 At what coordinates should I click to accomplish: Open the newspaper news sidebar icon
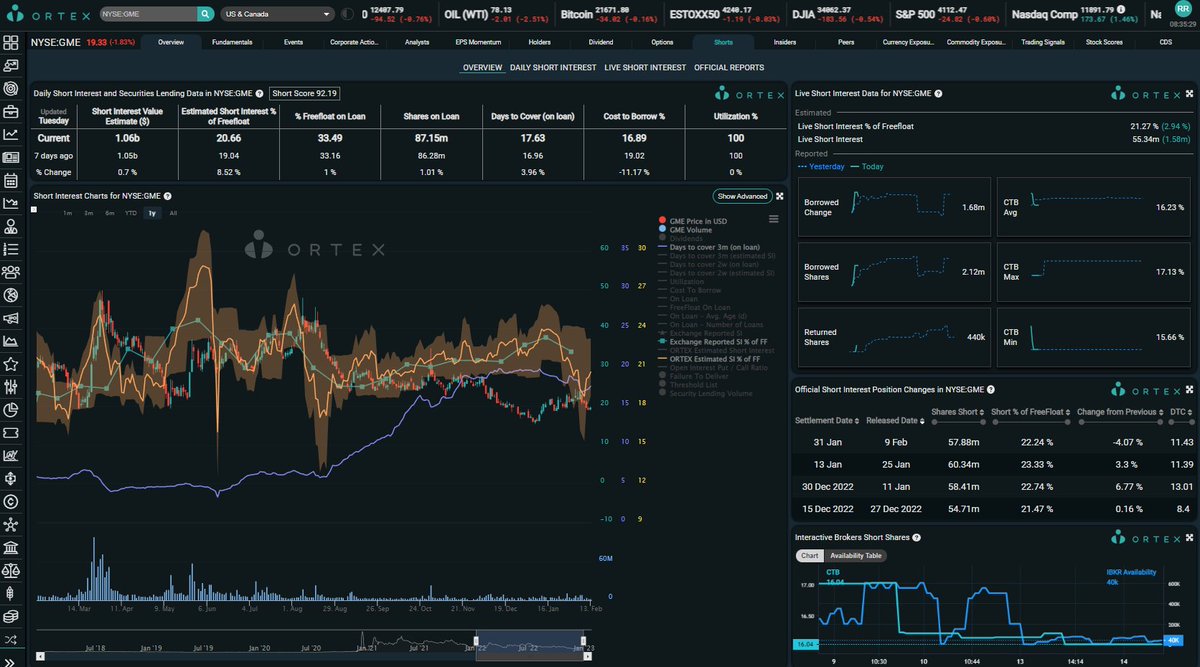click(11, 157)
